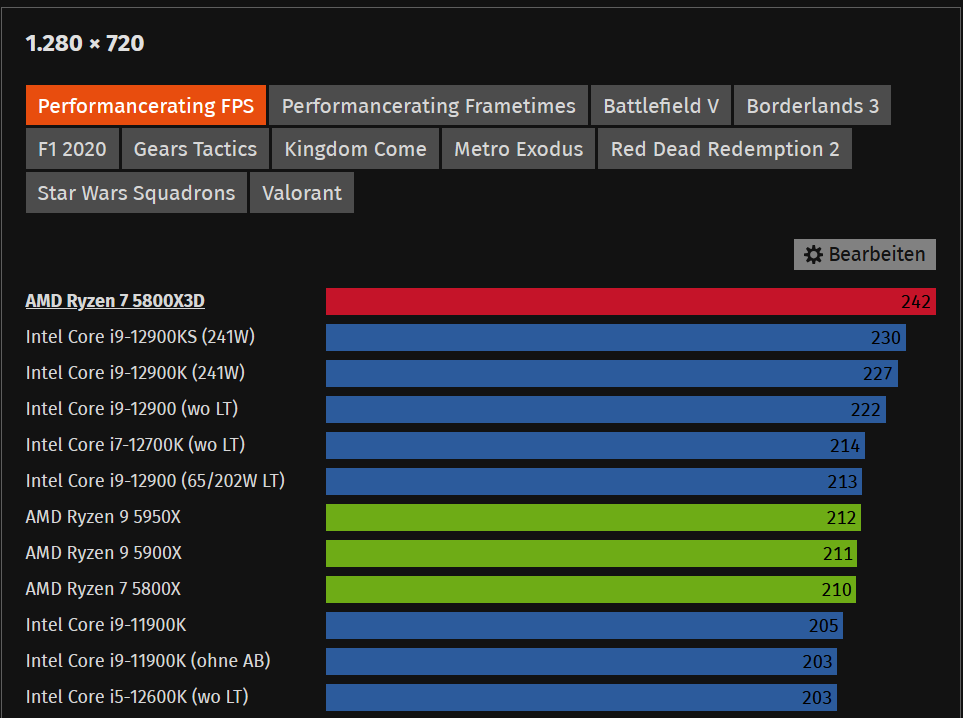Show F1 2020 results tab
This screenshot has width=963, height=718.
(72, 149)
